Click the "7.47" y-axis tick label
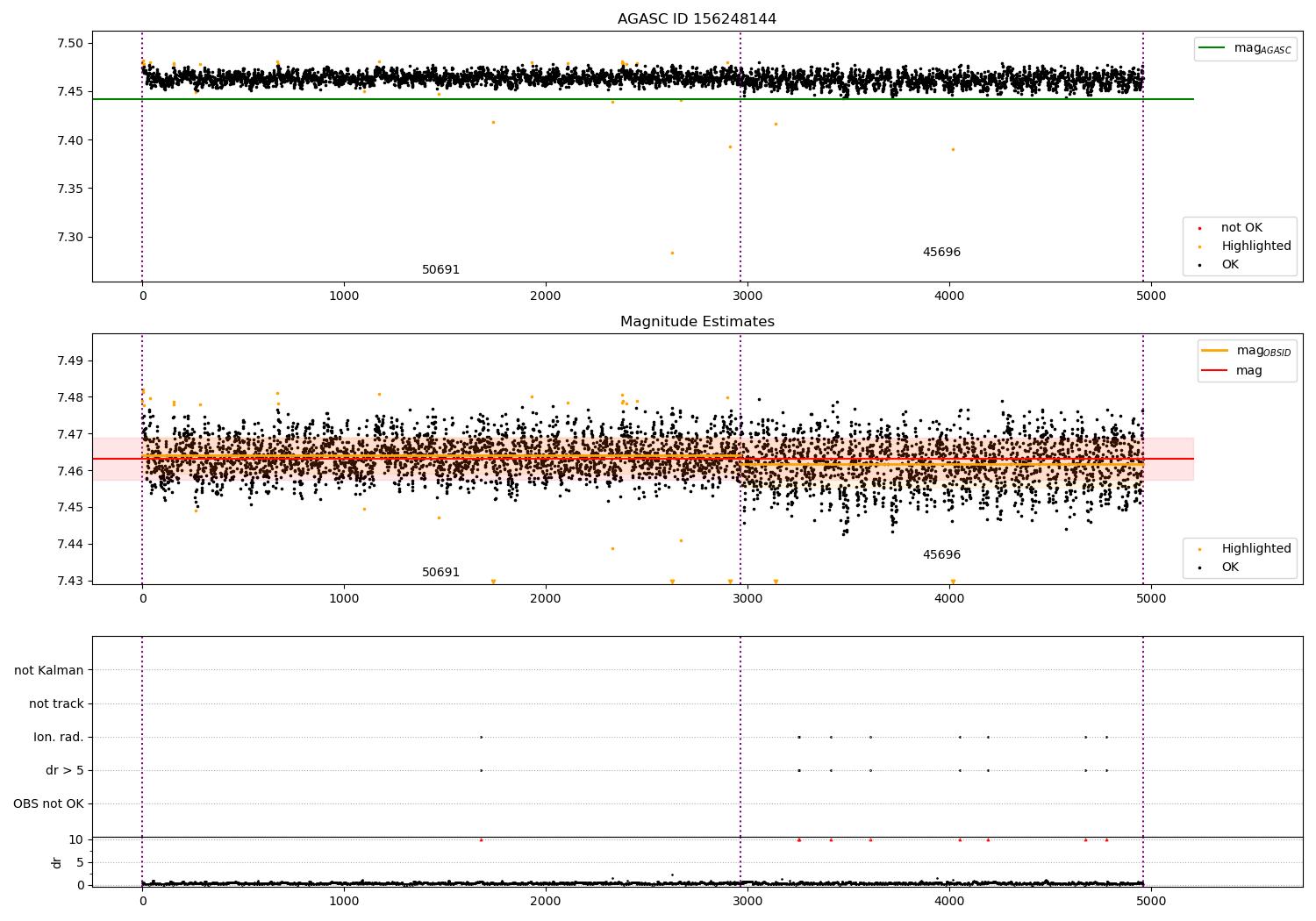 point(70,434)
